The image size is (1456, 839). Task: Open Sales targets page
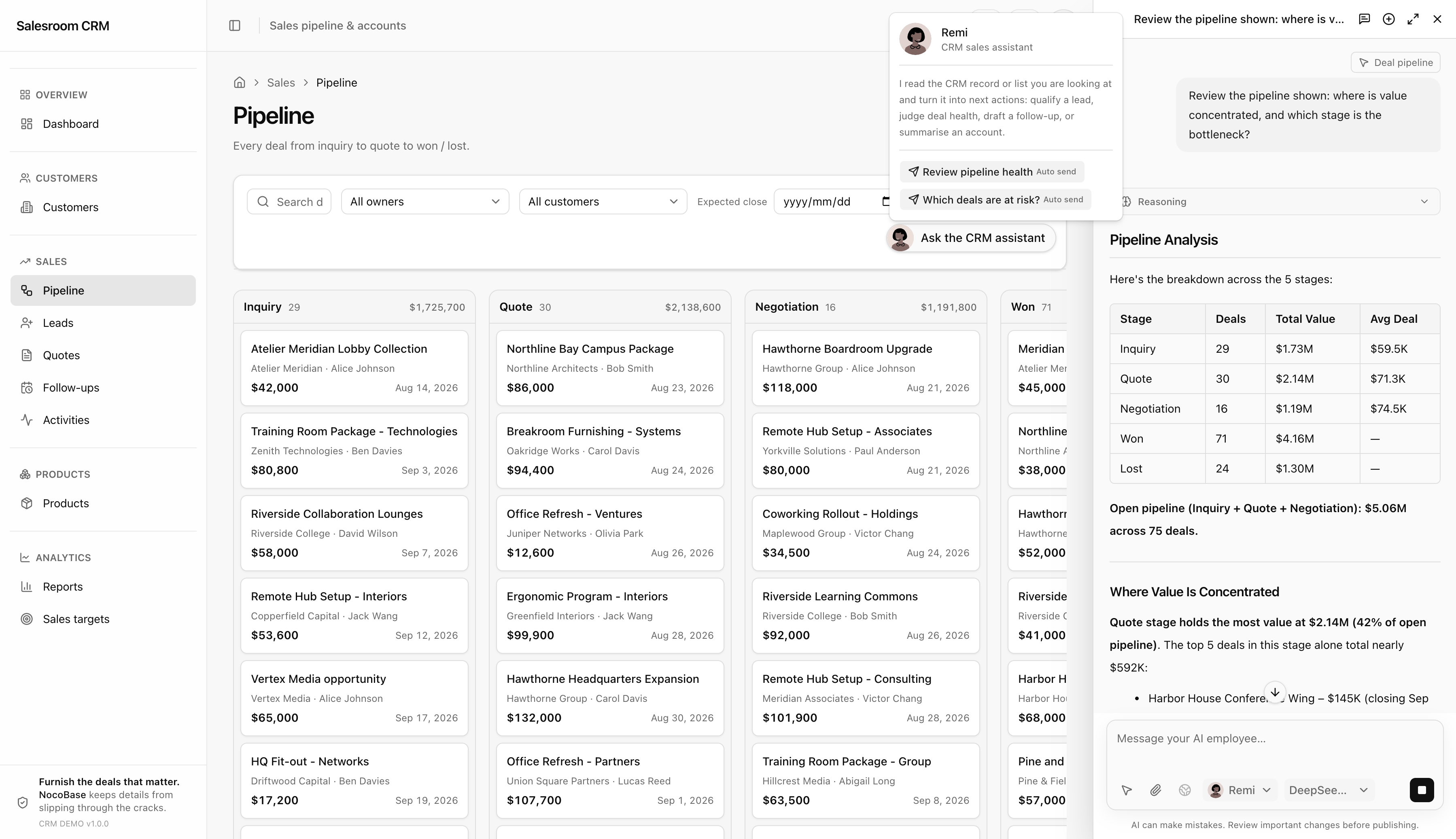coord(103,619)
